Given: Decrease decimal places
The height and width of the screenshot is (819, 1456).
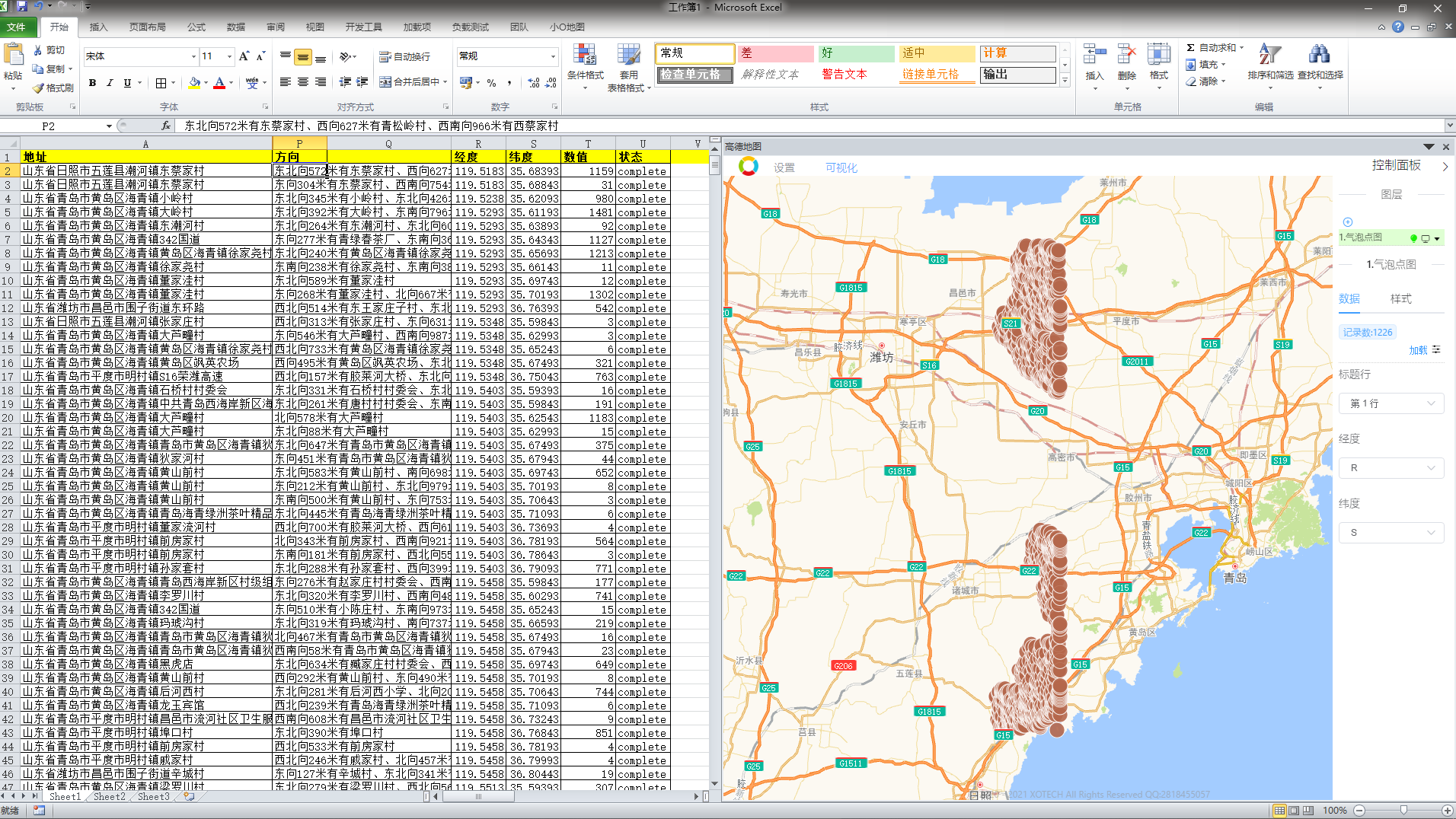Looking at the screenshot, I should [x=551, y=83].
